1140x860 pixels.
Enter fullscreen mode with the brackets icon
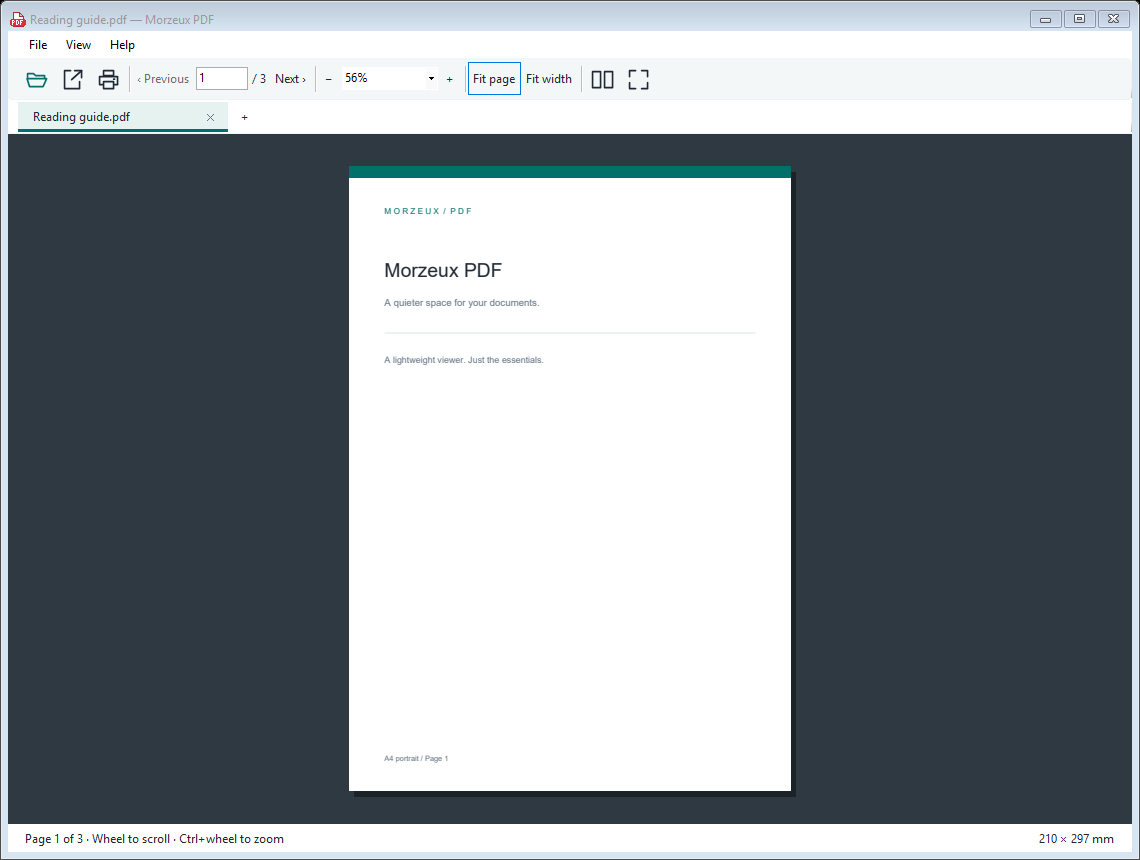coord(638,79)
